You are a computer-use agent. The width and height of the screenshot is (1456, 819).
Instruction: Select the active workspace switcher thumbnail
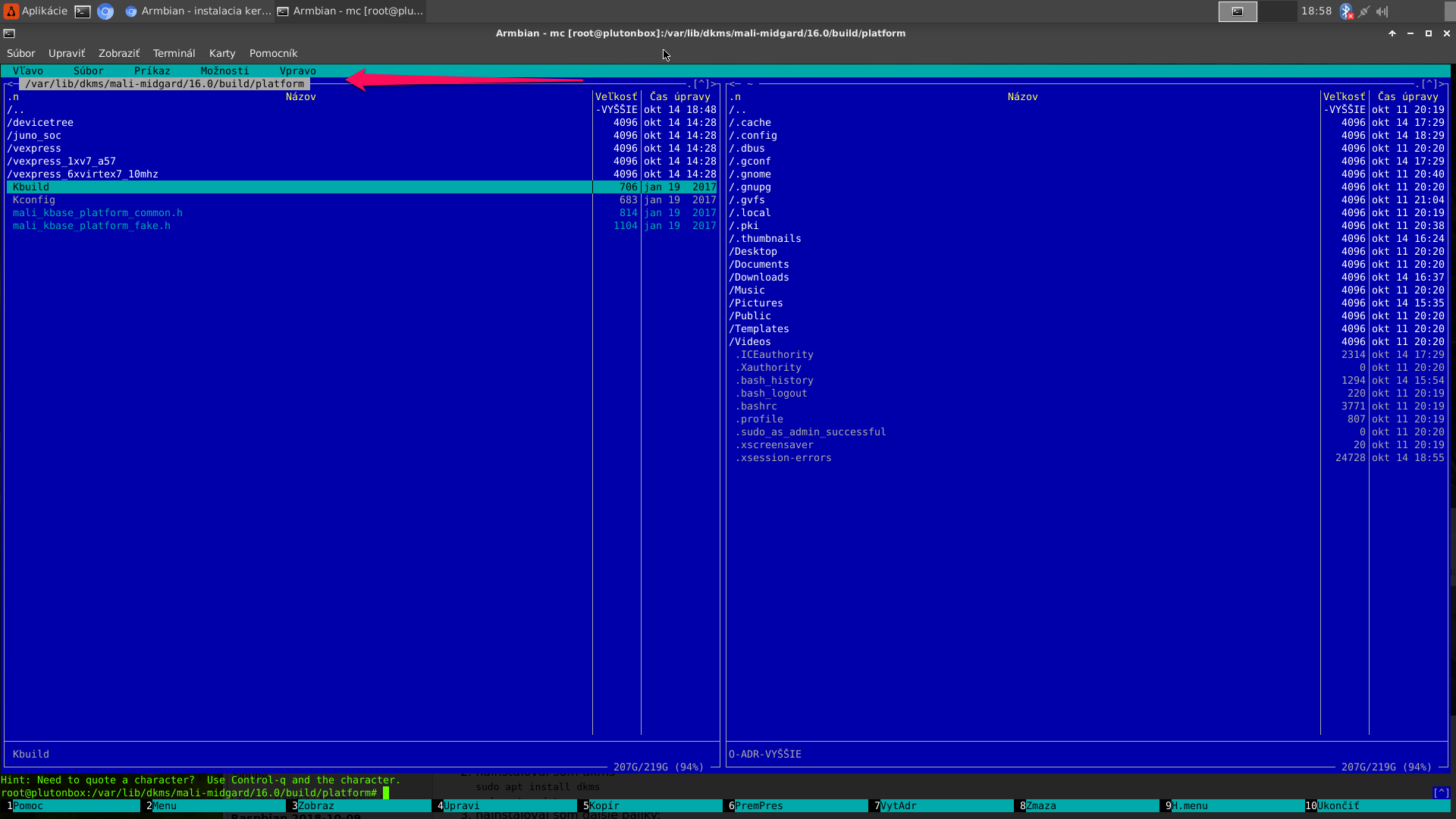point(1238,11)
